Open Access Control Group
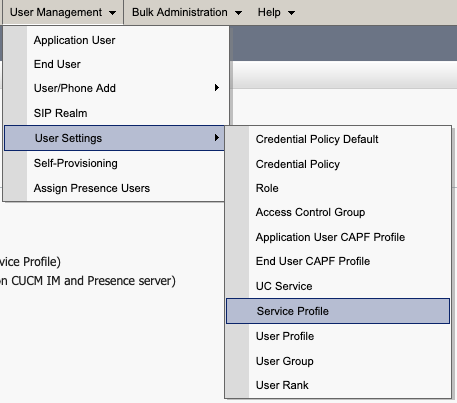The width and height of the screenshot is (457, 403). click(x=338, y=212)
